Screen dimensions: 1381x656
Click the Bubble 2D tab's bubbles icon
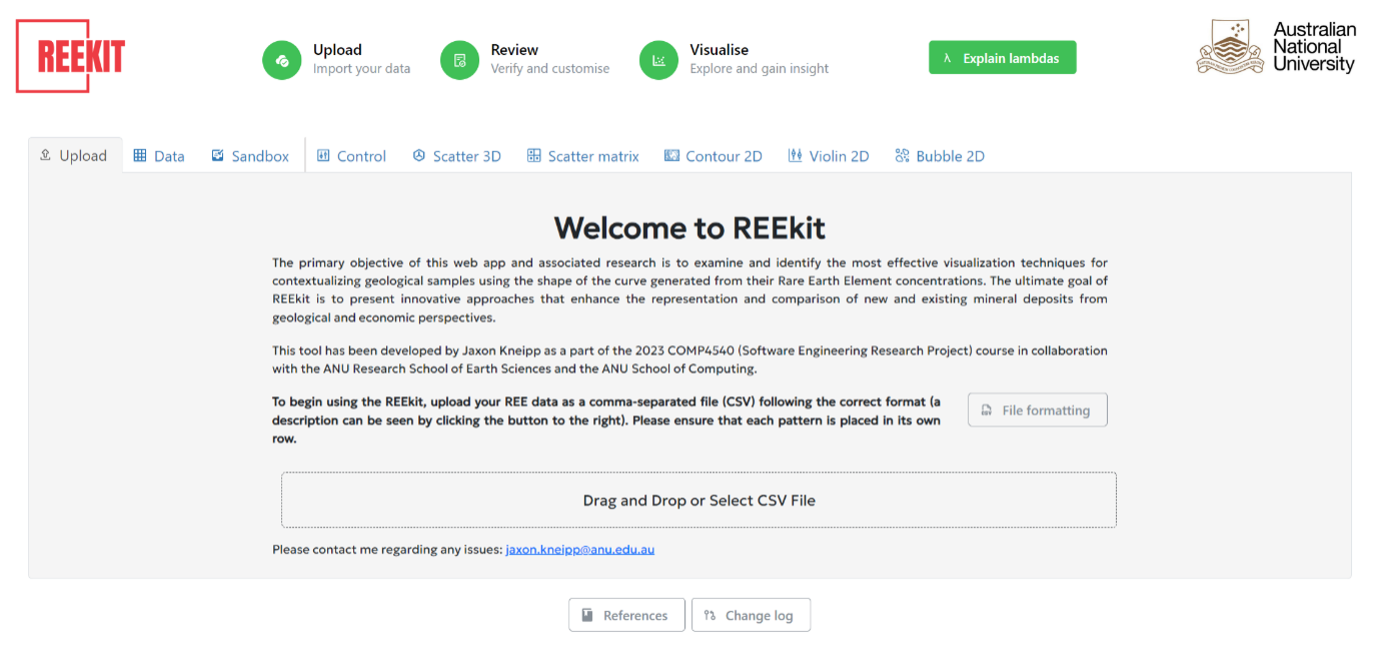[x=902, y=155]
